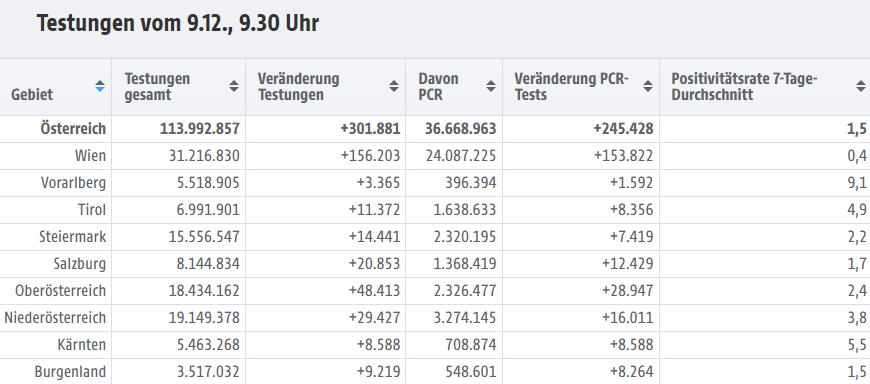The height and width of the screenshot is (384, 870).
Task: Click Oberösterreich row name
Action: [60, 291]
